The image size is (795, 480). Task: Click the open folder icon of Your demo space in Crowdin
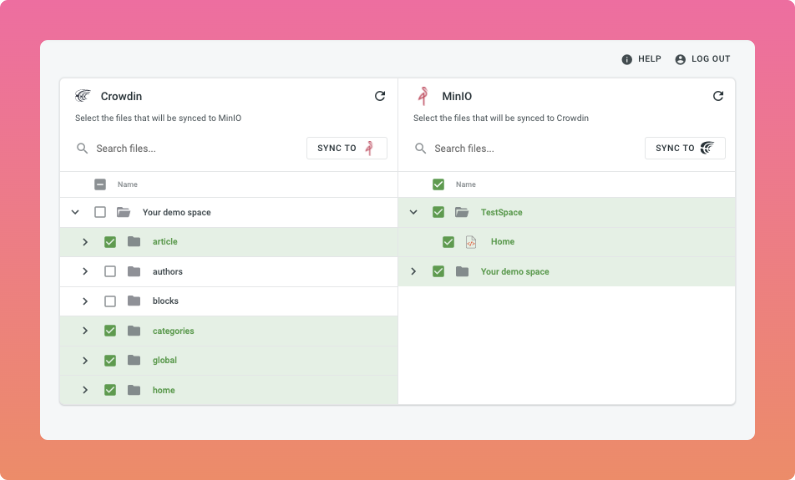(x=124, y=212)
